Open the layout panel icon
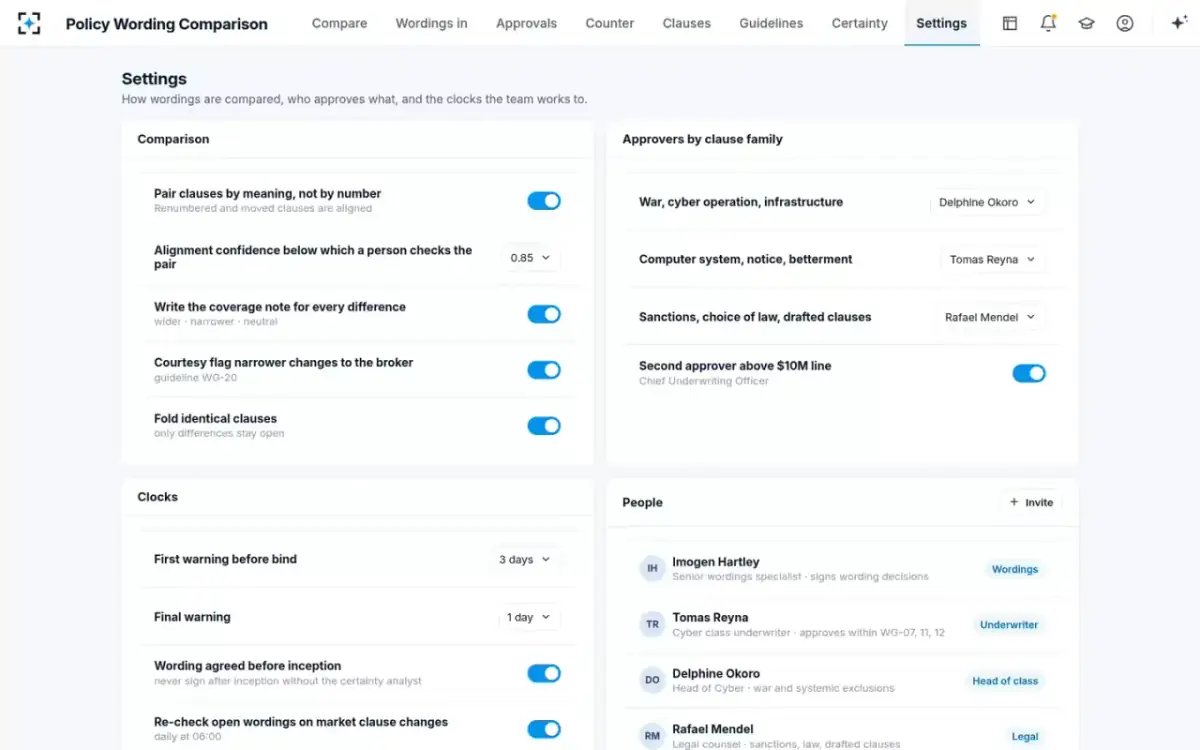 click(1010, 23)
